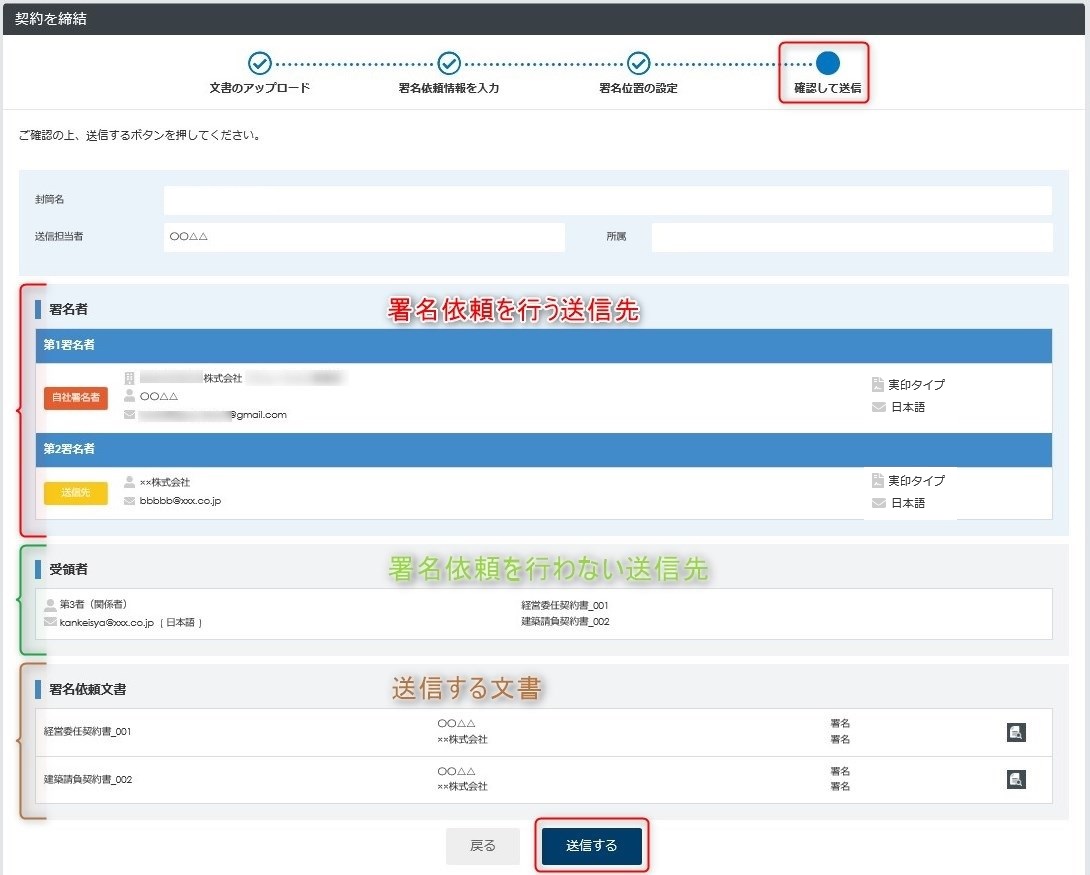Click 経営委任契約書_001 in 署名依頼文書 list
This screenshot has height=875, width=1090.
point(88,732)
